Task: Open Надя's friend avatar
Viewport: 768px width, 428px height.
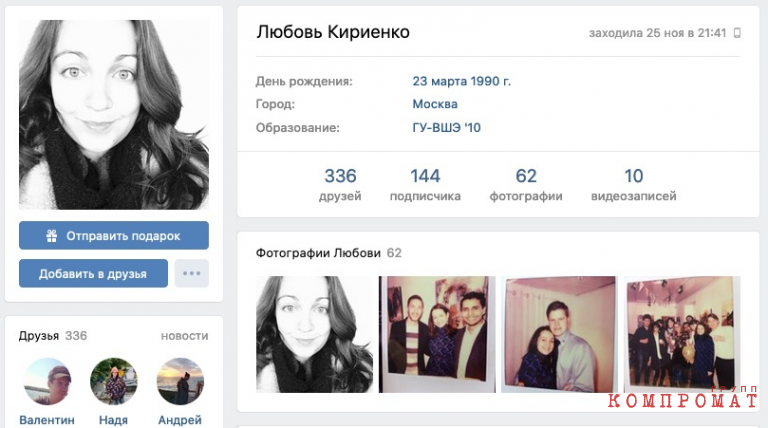Action: pyautogui.click(x=114, y=381)
